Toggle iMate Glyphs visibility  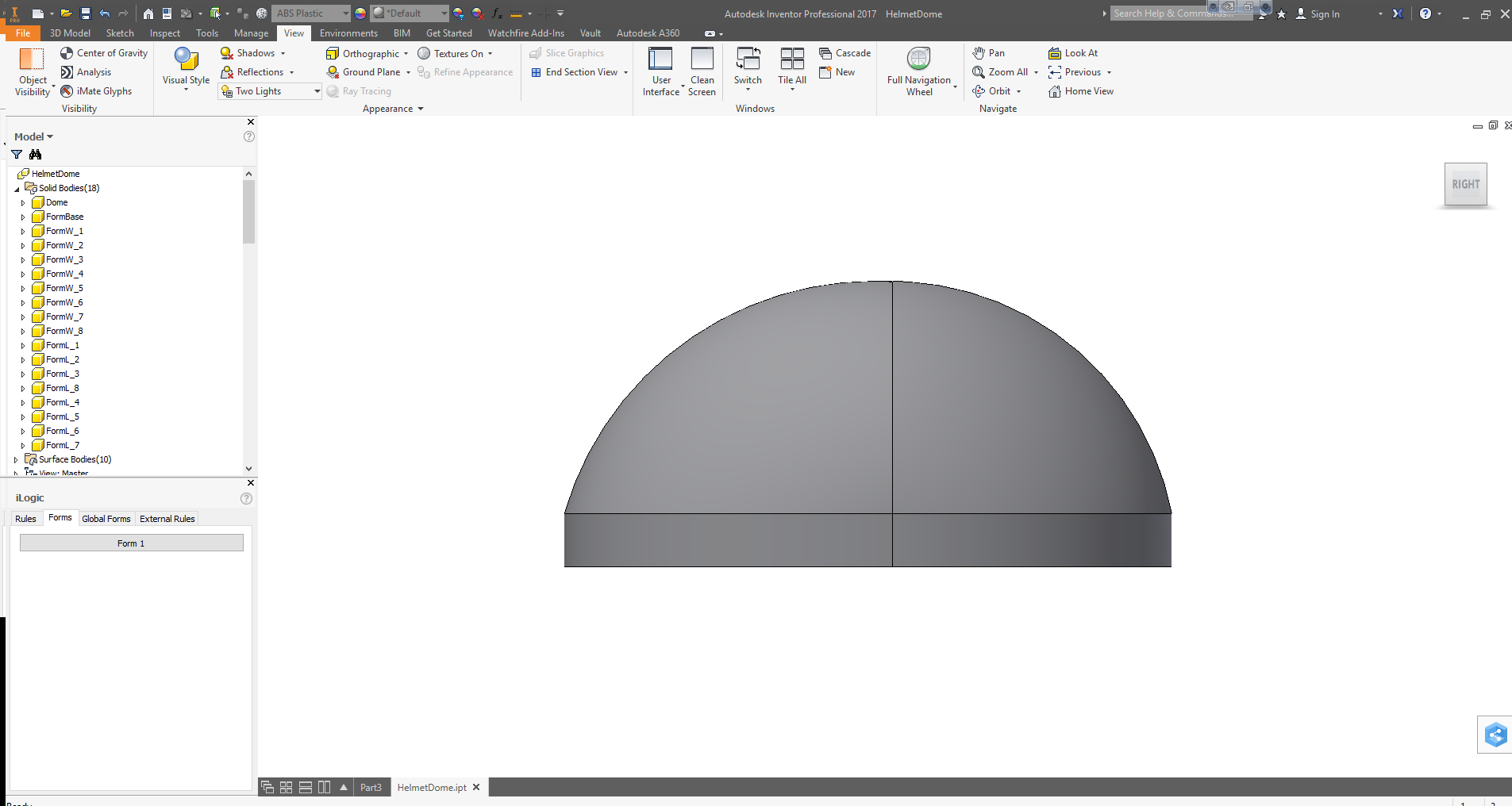pos(96,91)
